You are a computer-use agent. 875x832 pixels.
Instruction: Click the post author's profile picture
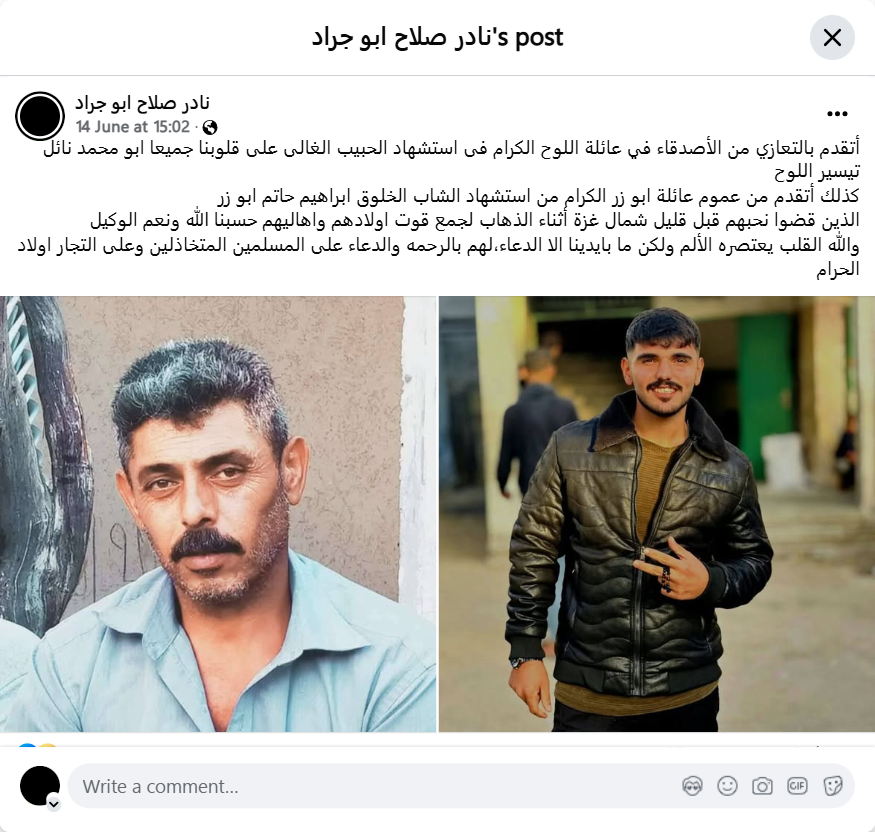[x=40, y=116]
